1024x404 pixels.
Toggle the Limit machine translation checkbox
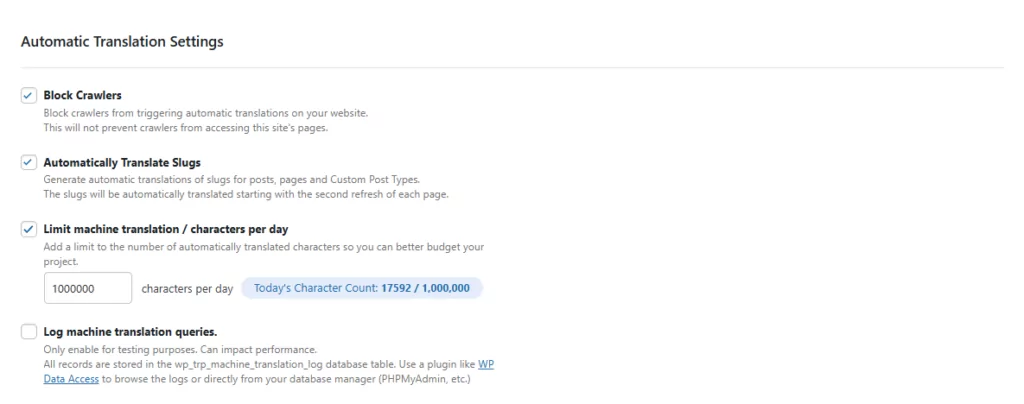click(x=29, y=230)
